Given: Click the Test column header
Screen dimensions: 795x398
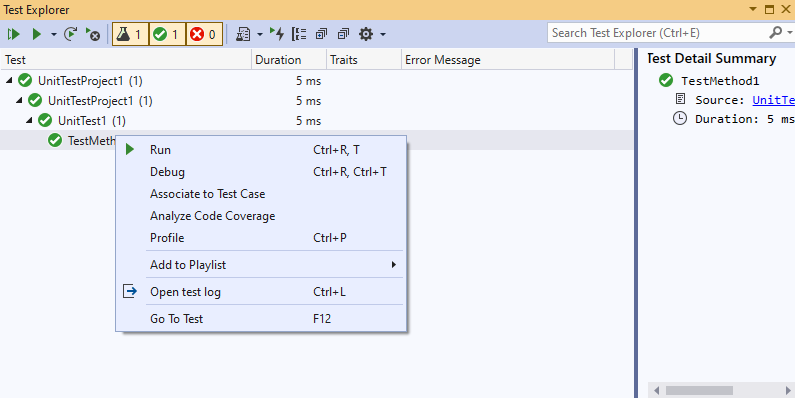Looking at the screenshot, I should click(126, 60).
